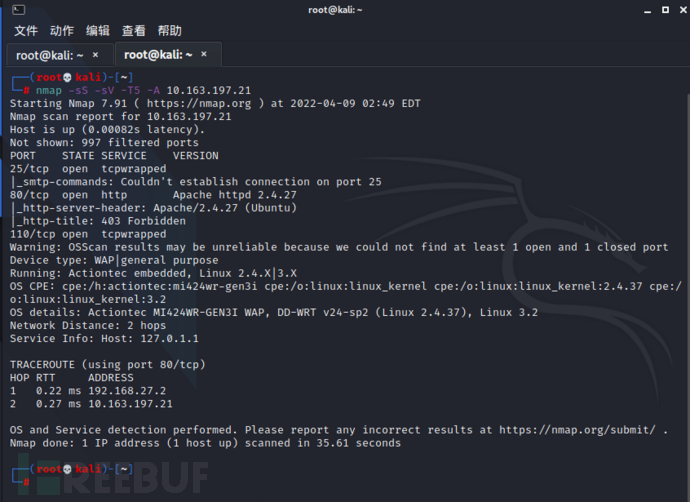Maximize the terminal window
Image resolution: width=690 pixels, height=502 pixels.
pos(665,10)
